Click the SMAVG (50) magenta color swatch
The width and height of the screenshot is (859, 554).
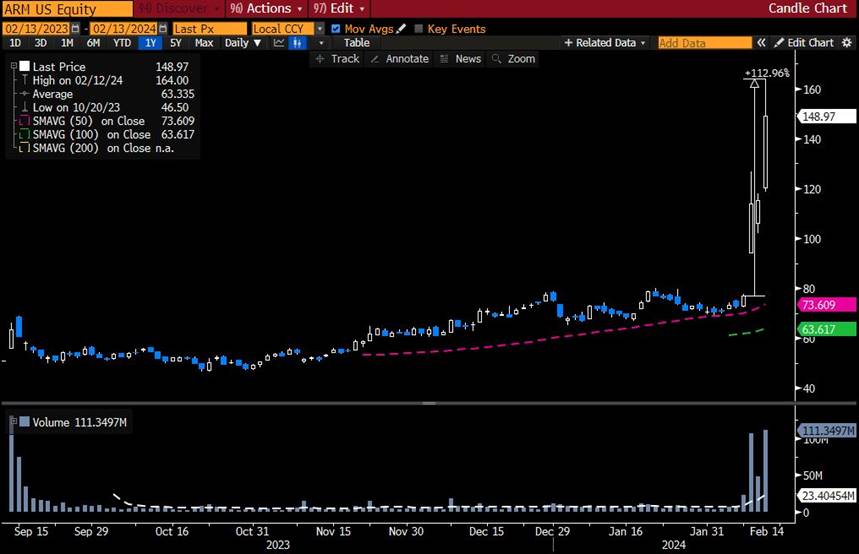(25, 121)
